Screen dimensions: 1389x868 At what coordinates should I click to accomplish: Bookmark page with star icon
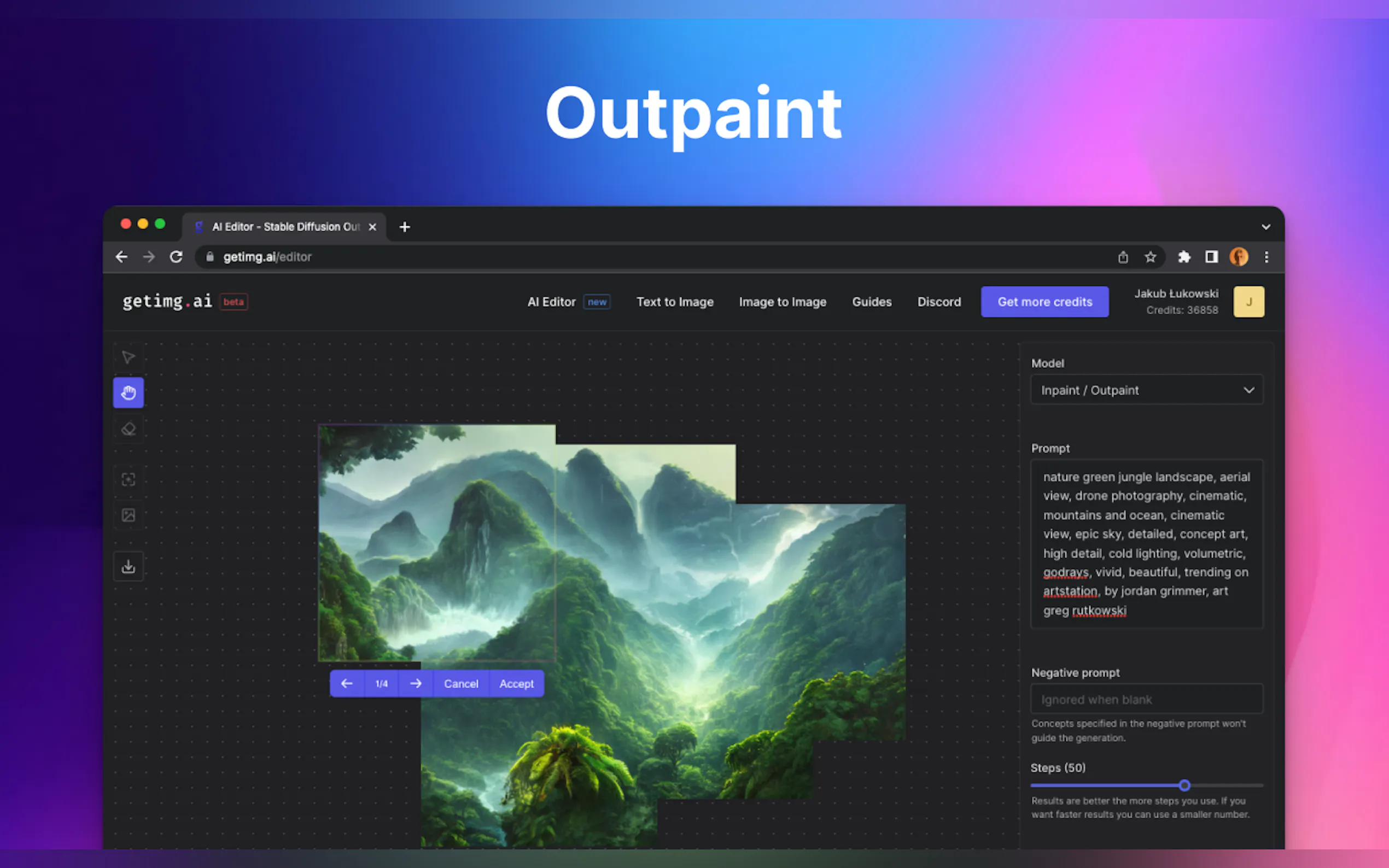(1149, 256)
